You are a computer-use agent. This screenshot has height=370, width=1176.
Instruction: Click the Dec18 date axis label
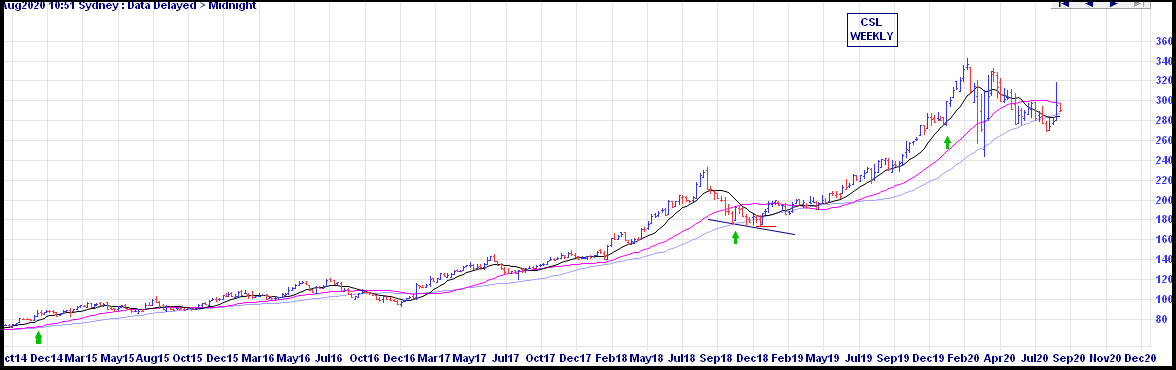[753, 359]
